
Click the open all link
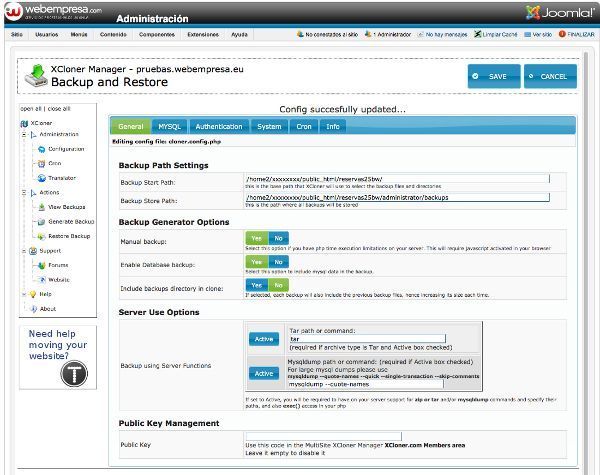[x=31, y=109]
